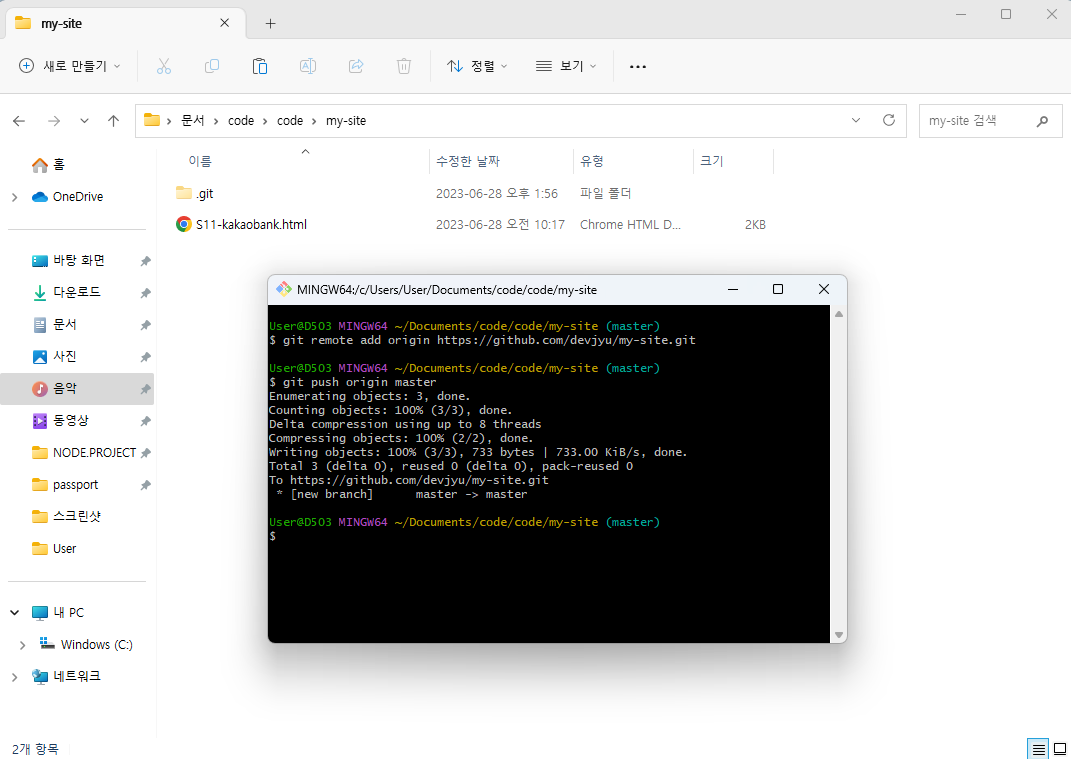
Task: Close the my-site tab
Action: (x=224, y=23)
